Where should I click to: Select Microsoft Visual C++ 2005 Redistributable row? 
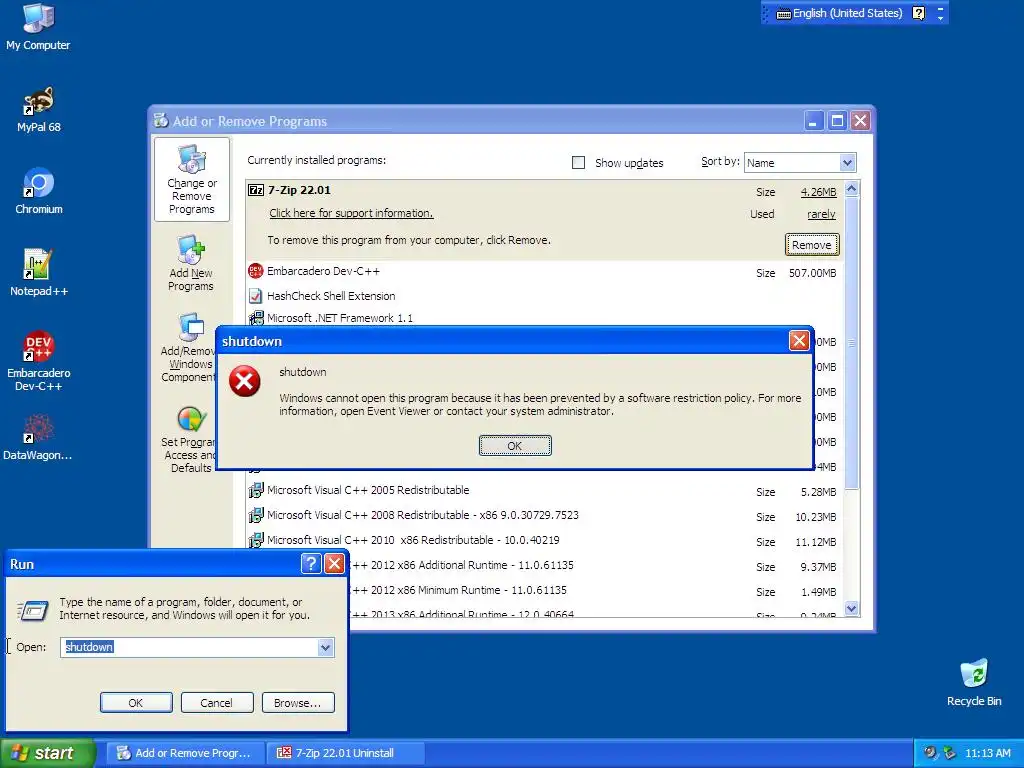click(543, 490)
